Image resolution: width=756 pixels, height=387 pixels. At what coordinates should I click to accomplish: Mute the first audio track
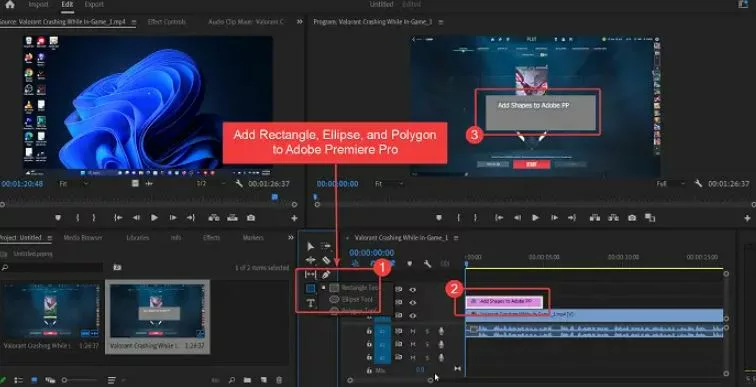pos(413,331)
